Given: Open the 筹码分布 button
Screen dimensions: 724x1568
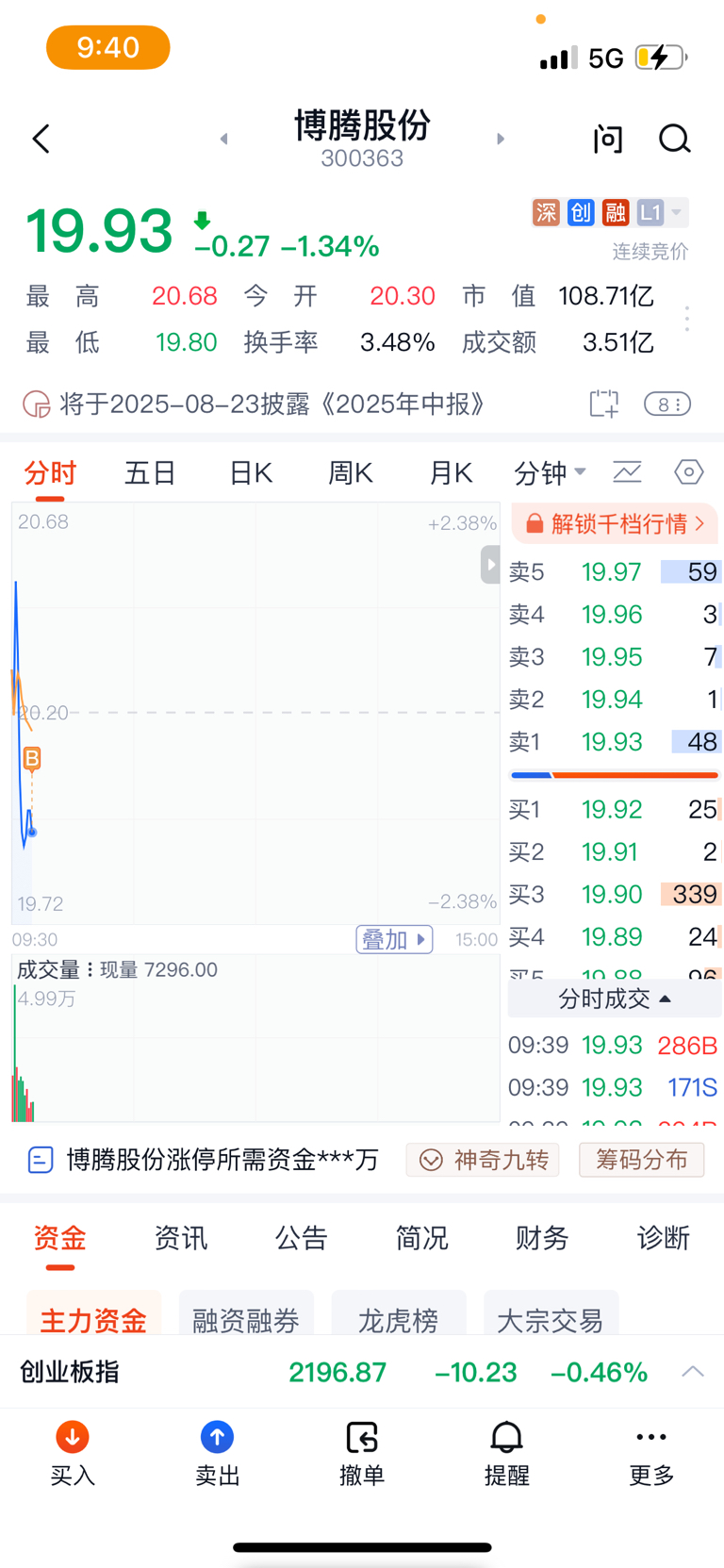Looking at the screenshot, I should coord(641,1160).
